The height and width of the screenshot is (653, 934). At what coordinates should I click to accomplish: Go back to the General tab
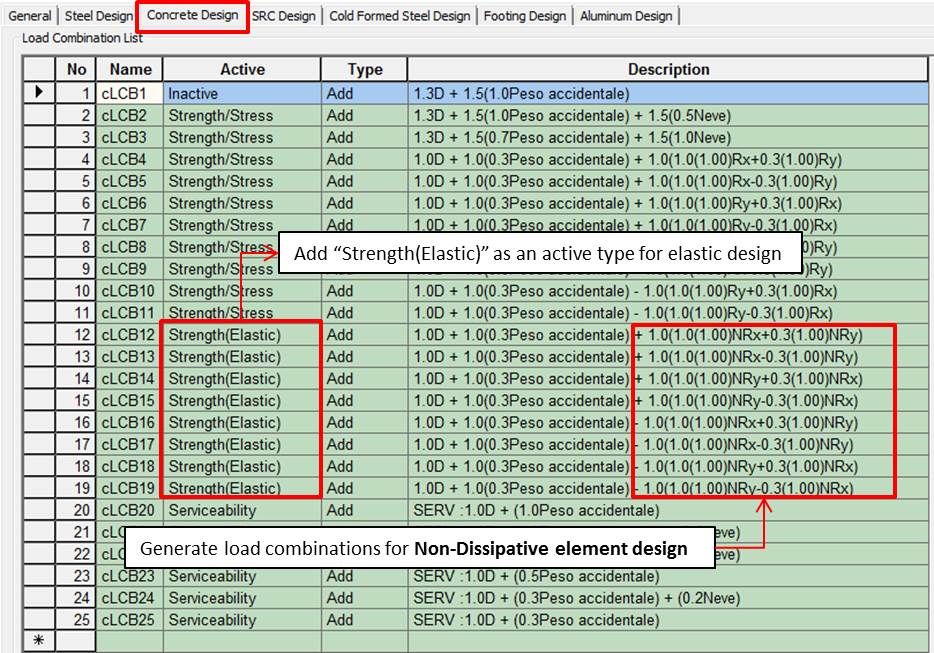coord(29,15)
